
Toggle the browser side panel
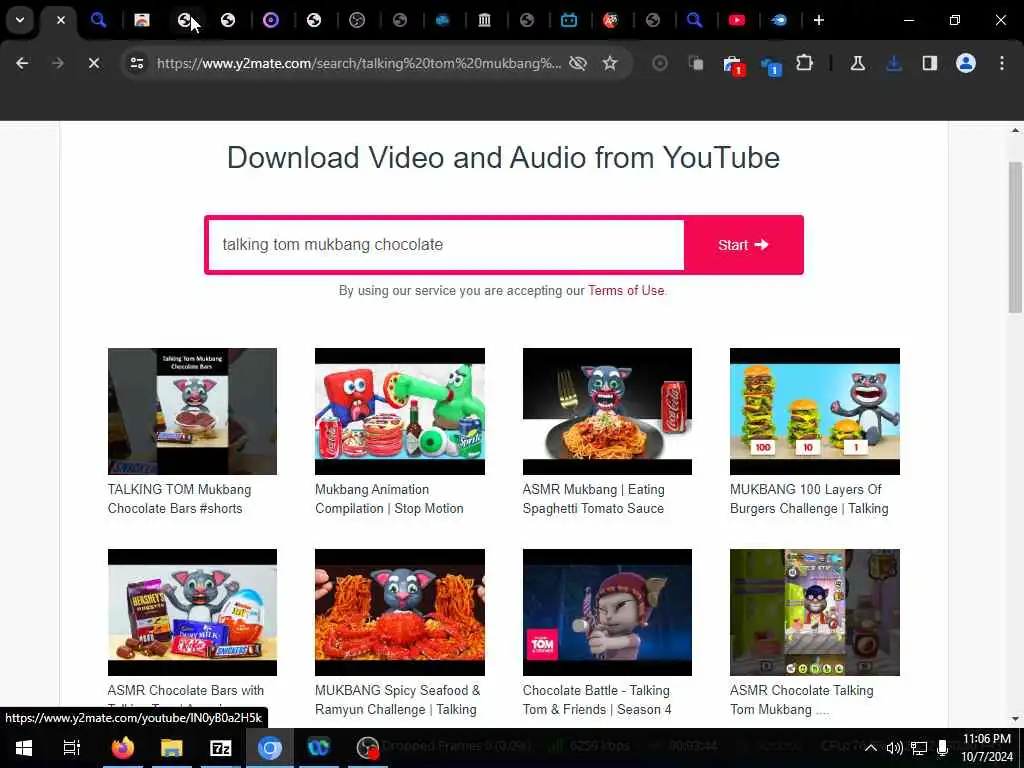click(x=930, y=63)
